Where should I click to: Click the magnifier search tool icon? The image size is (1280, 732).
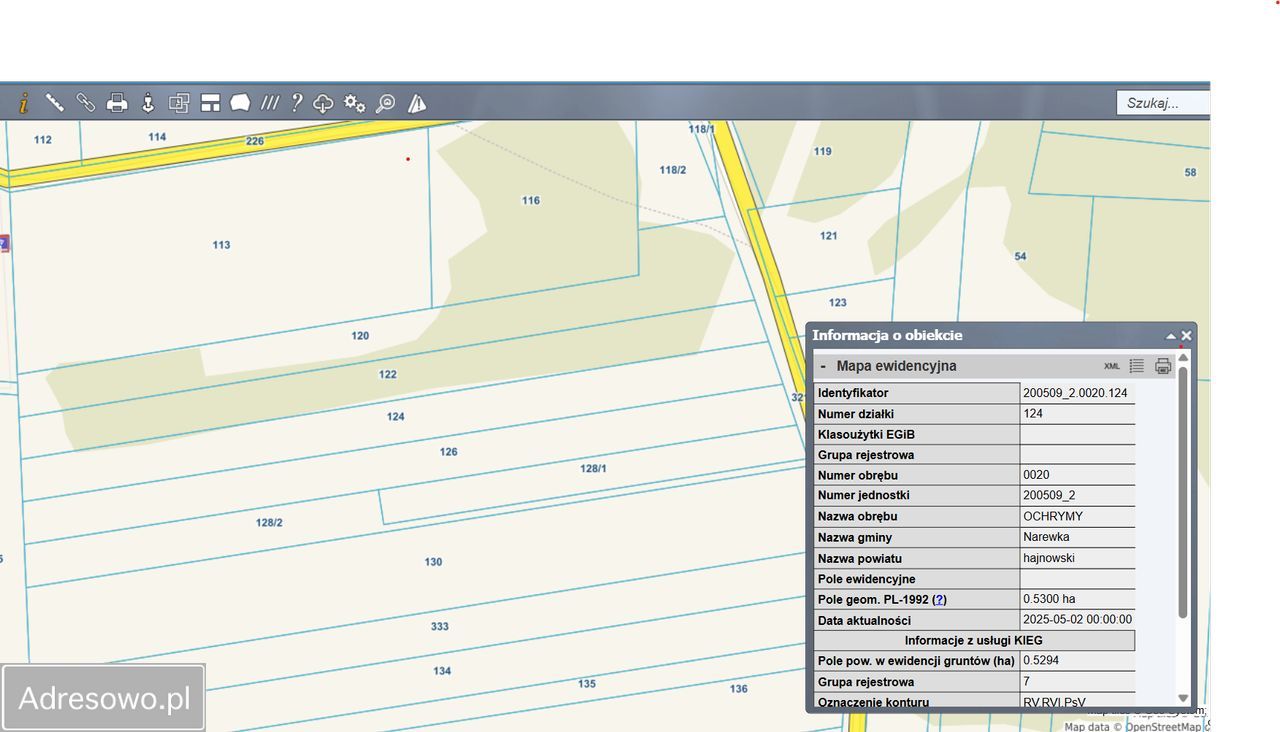(x=385, y=103)
